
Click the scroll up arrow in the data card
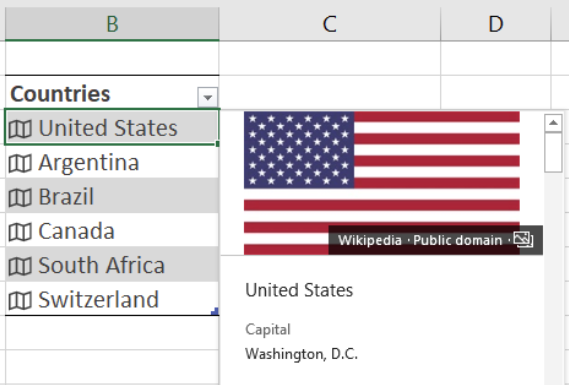(x=553, y=123)
